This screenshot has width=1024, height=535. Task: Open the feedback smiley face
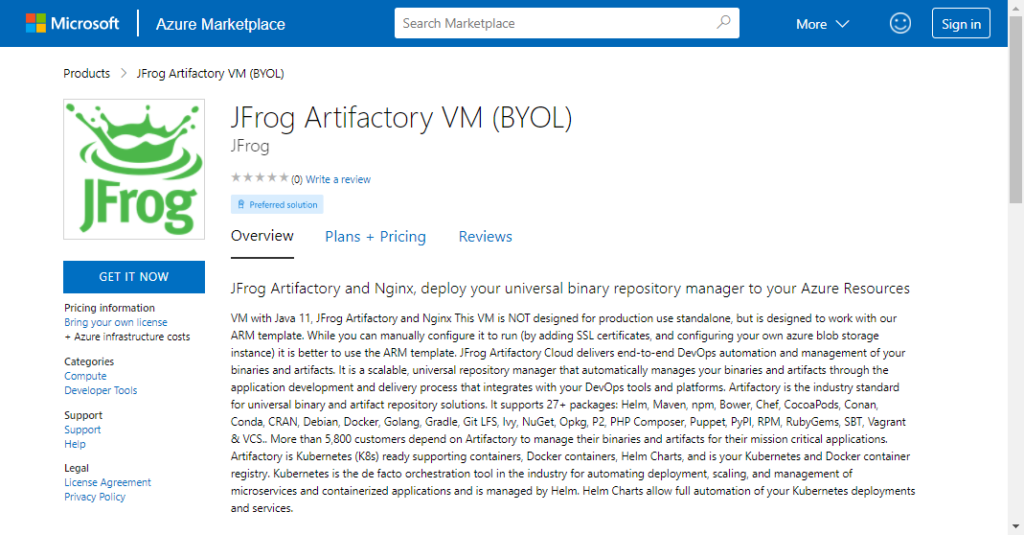900,23
